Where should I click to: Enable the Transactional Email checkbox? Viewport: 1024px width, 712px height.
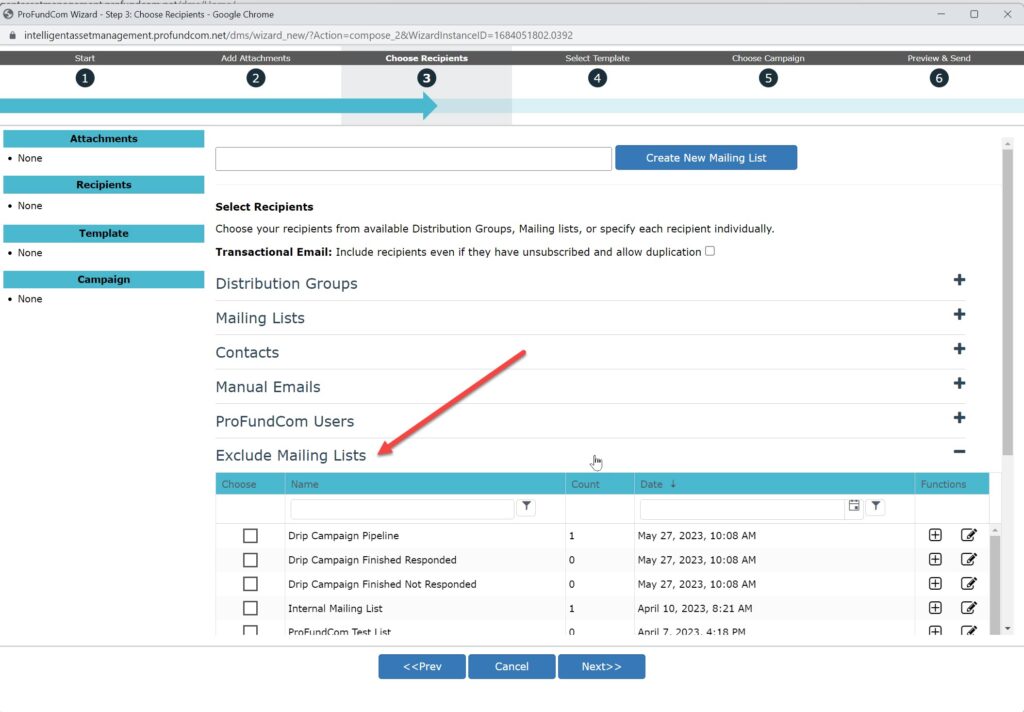pyautogui.click(x=710, y=251)
